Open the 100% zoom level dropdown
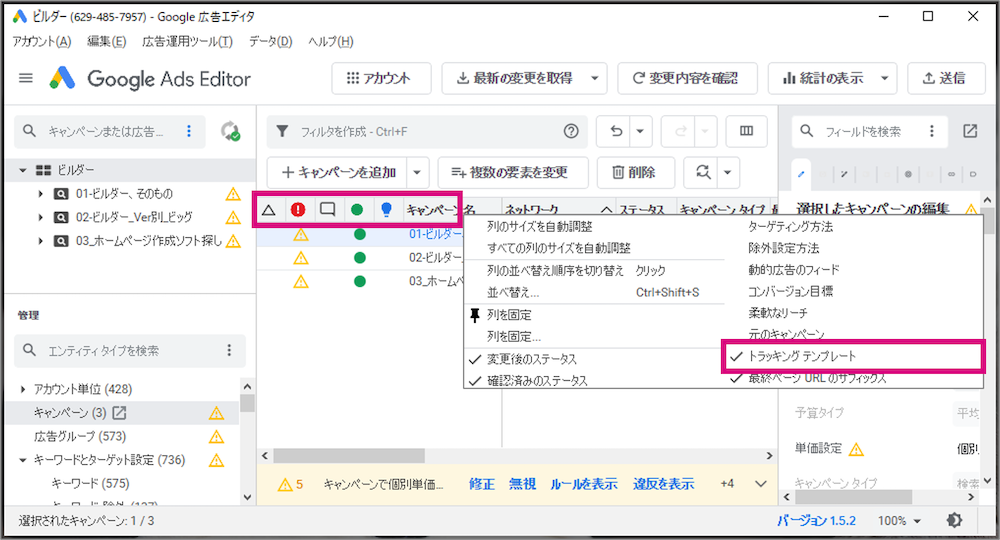This screenshot has height=540, width=1000. (x=899, y=521)
